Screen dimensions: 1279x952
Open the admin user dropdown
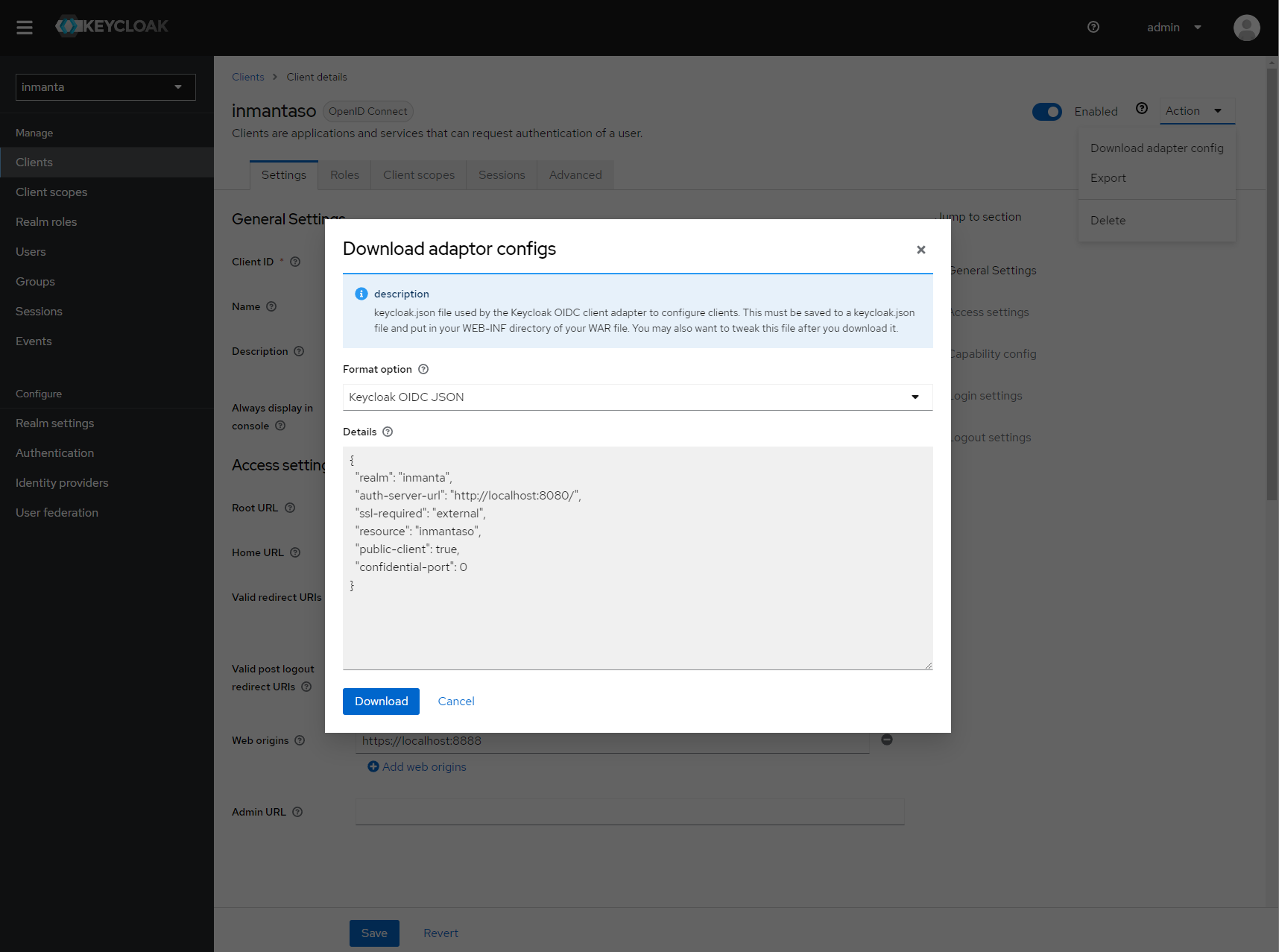[1174, 28]
